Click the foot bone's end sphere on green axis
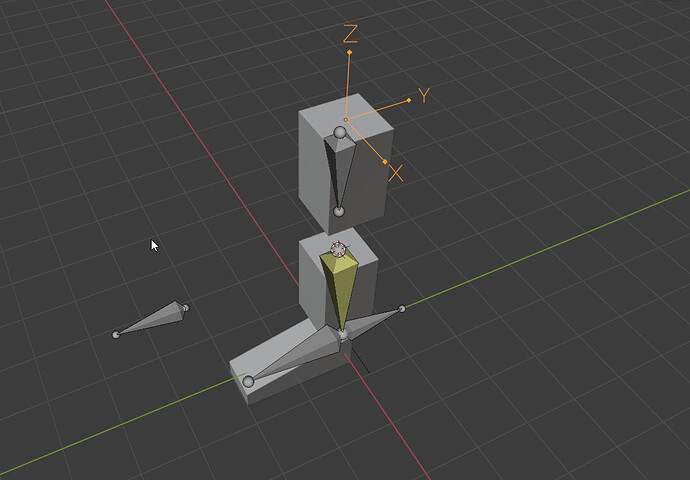This screenshot has height=480, width=690. tap(249, 381)
